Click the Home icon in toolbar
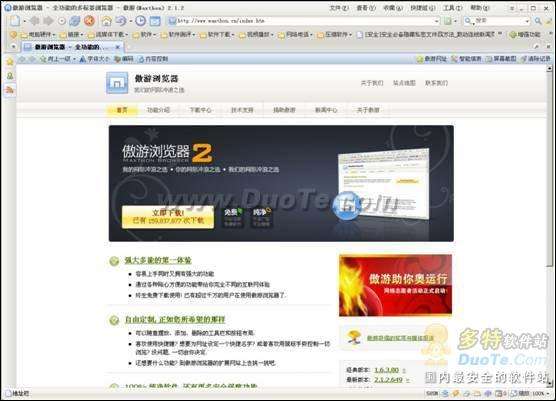This screenshot has width=556, height=401. 106,21
